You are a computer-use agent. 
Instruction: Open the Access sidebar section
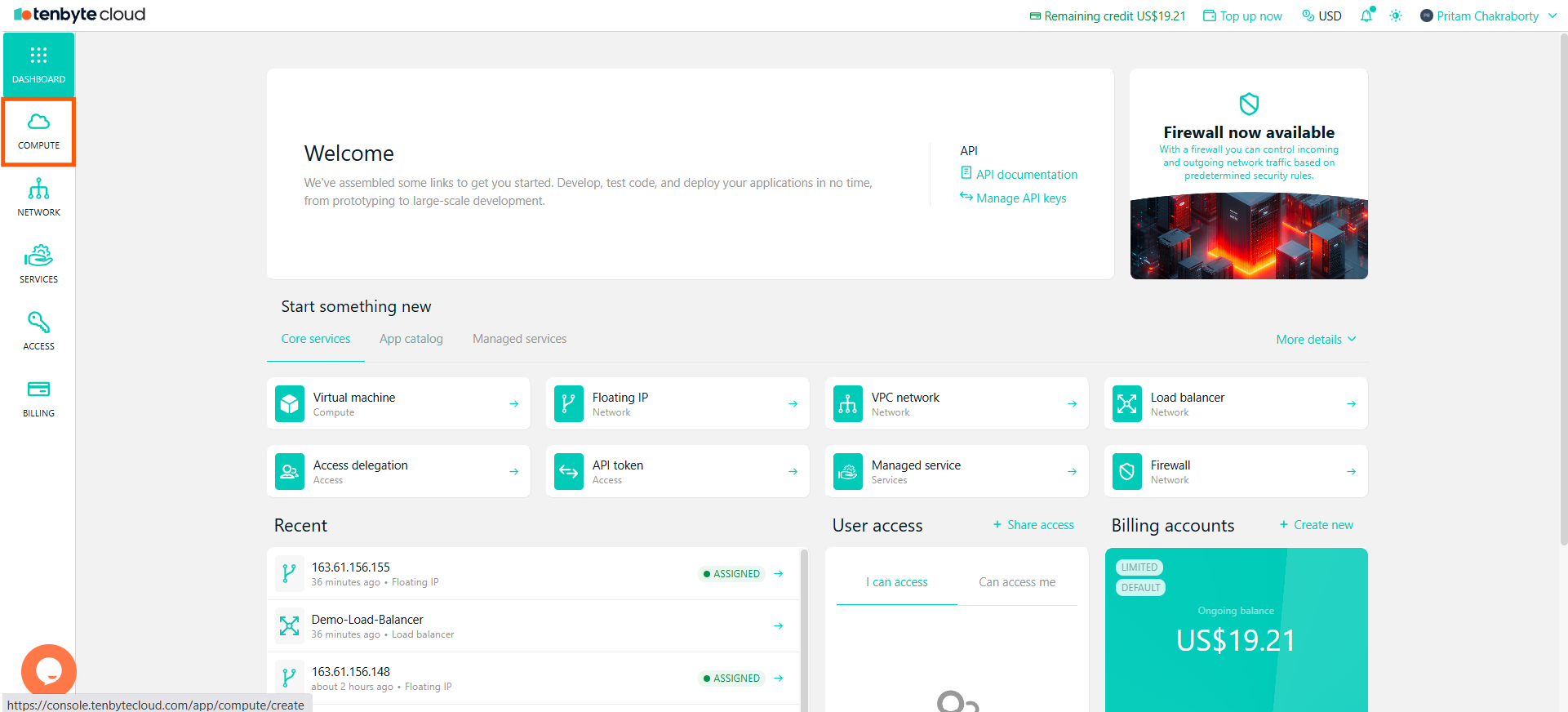coord(38,332)
